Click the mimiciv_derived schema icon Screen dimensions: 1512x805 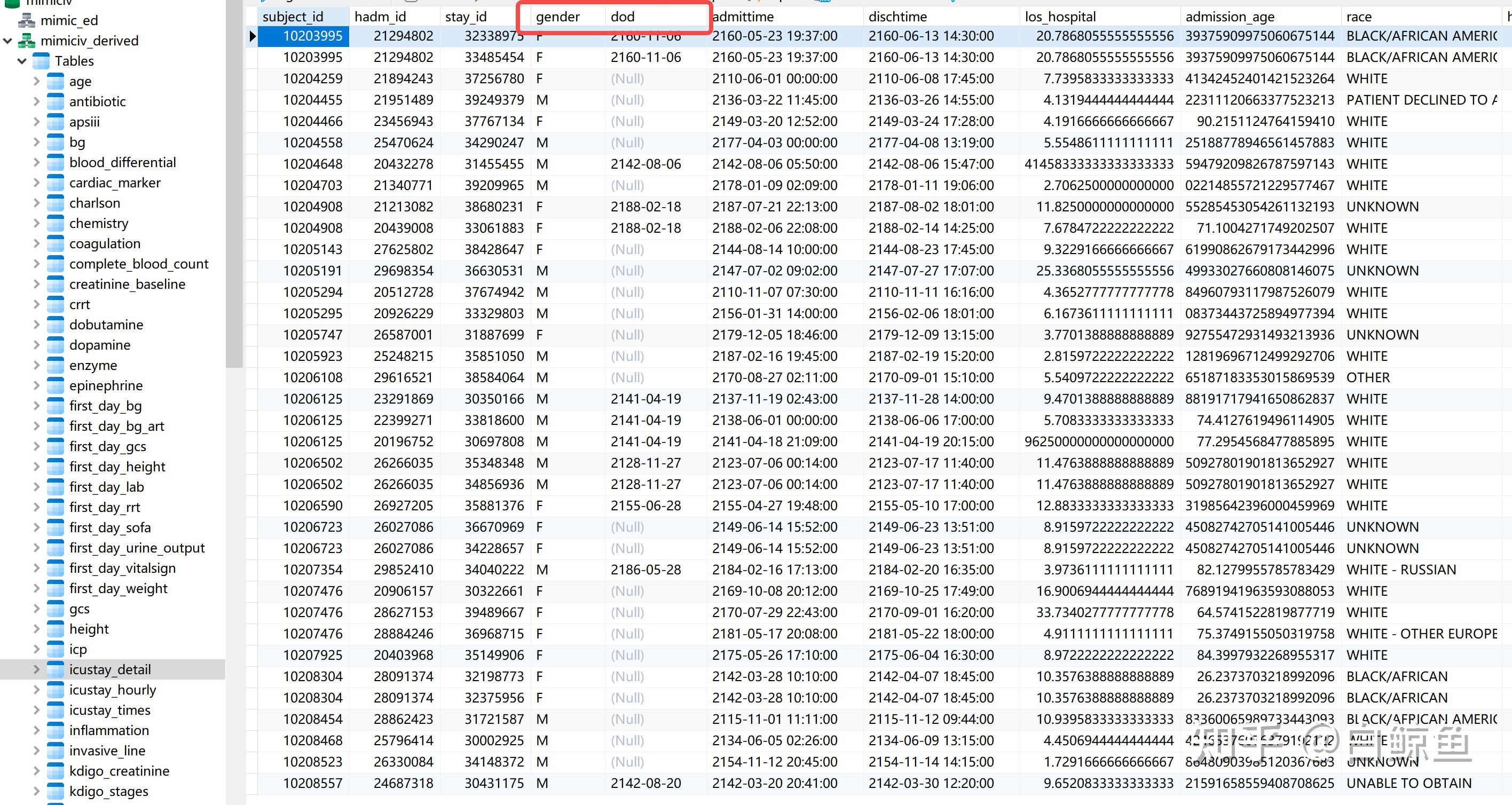26,41
